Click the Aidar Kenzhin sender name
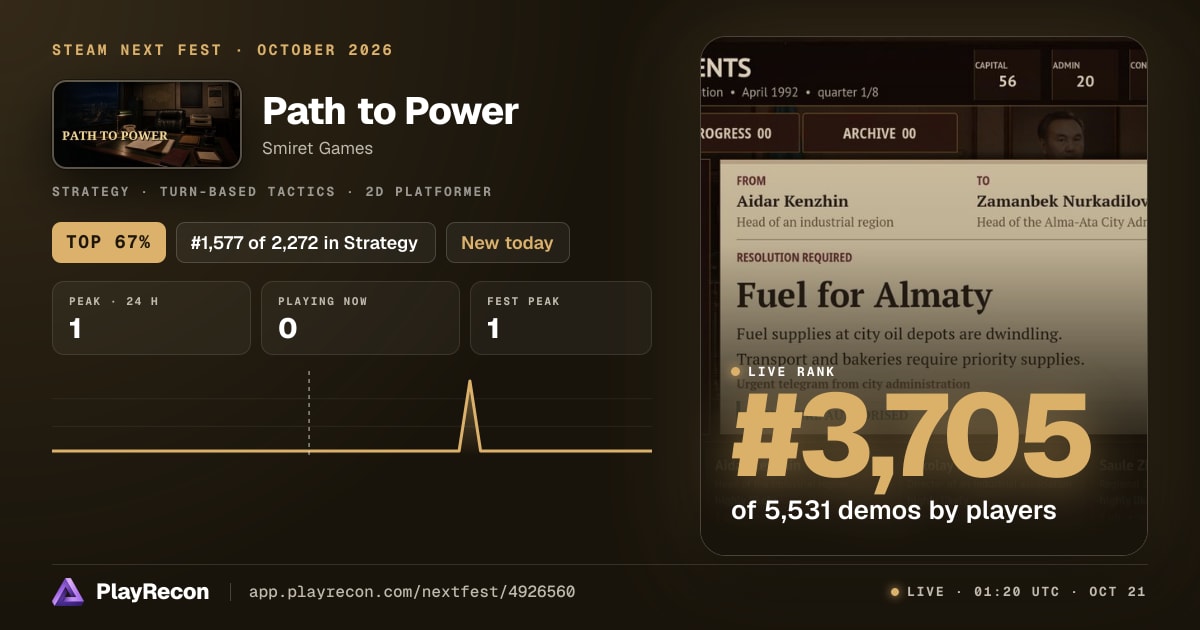 (x=792, y=202)
